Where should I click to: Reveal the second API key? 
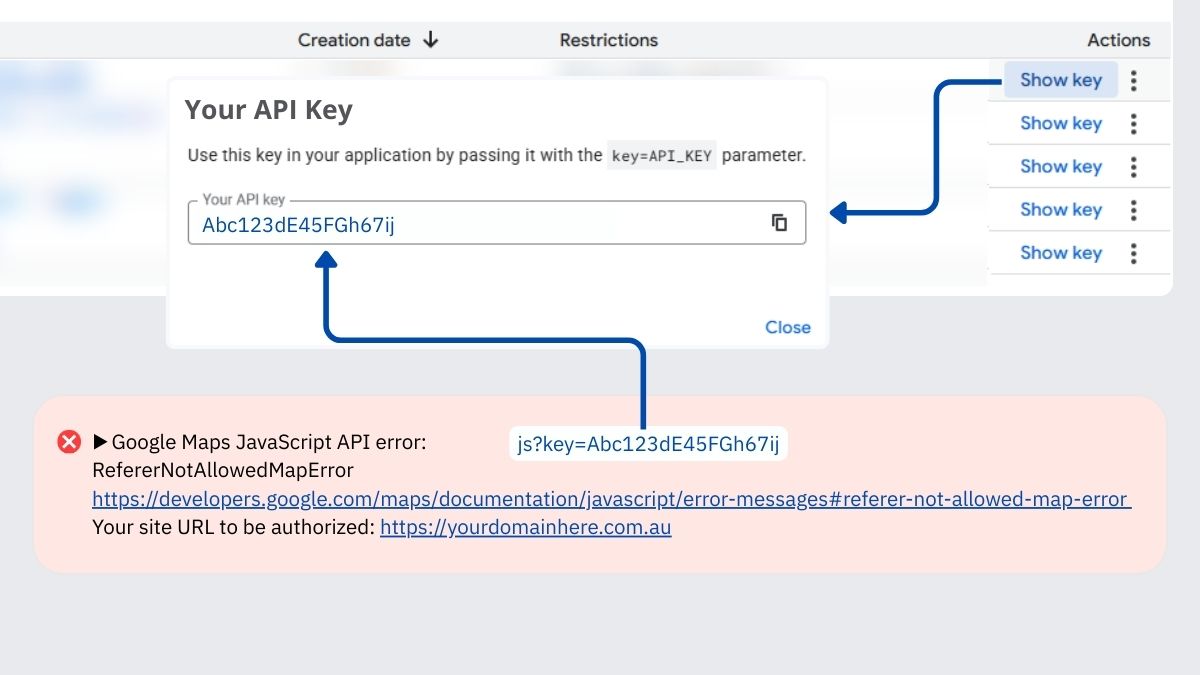click(1059, 123)
